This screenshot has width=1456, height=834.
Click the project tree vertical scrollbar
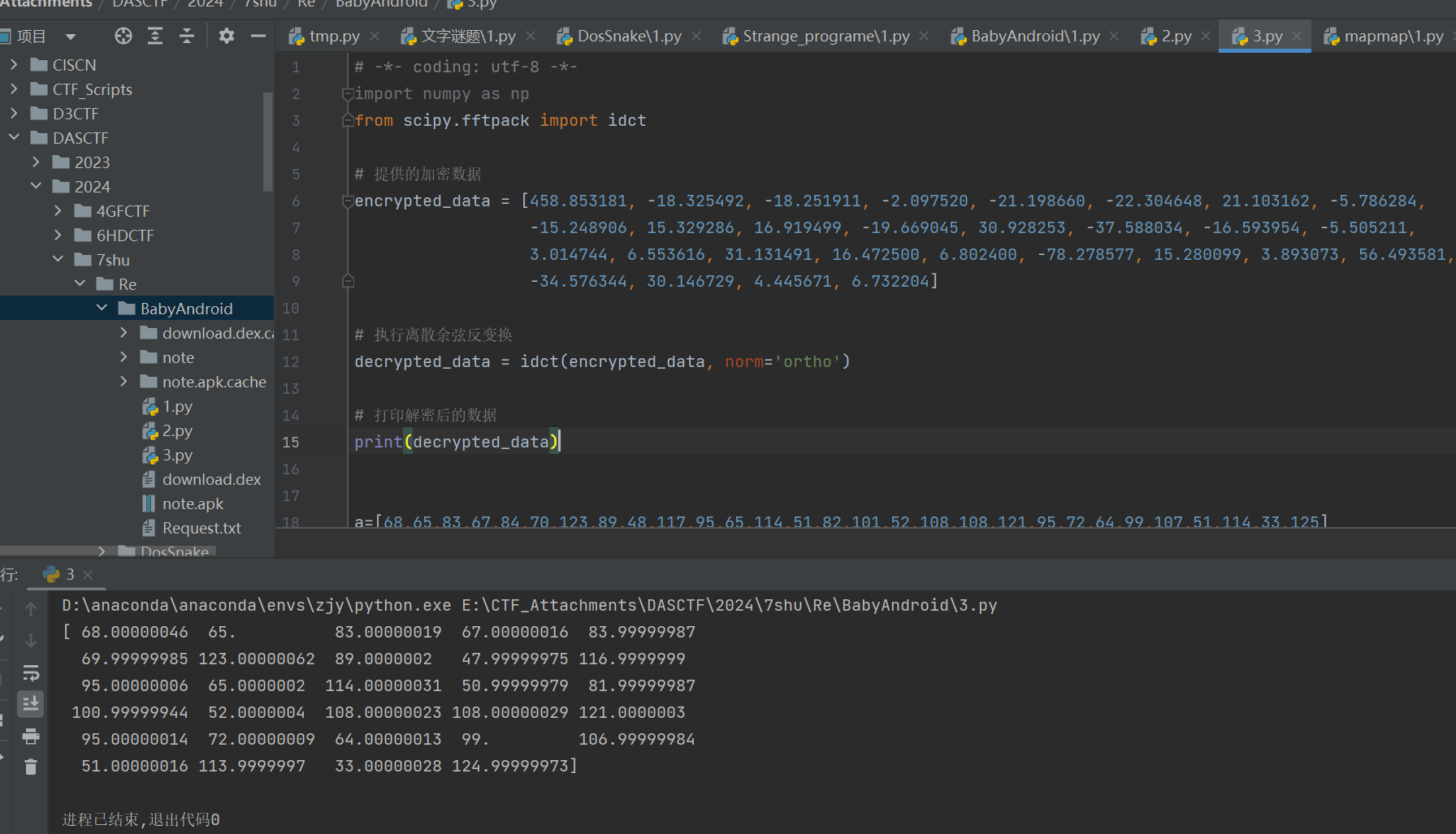(268, 142)
